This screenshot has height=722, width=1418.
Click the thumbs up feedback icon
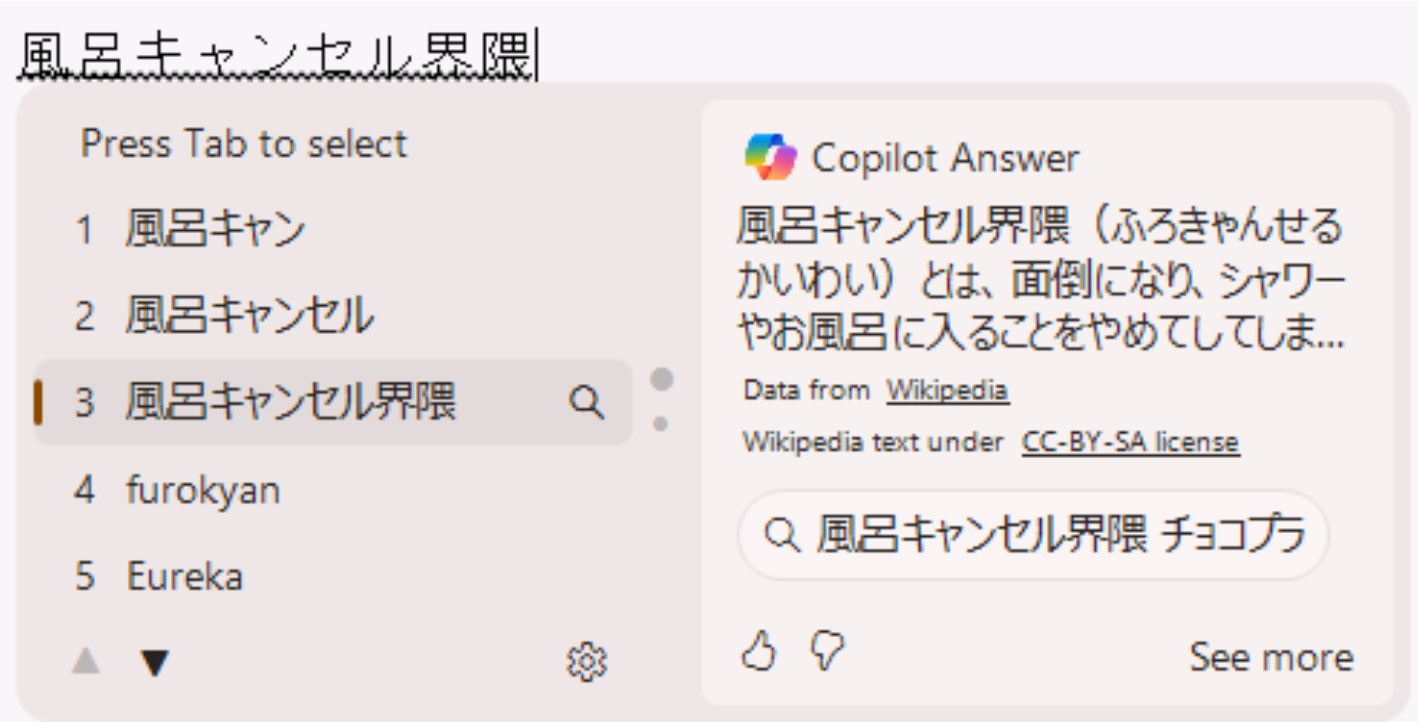758,651
